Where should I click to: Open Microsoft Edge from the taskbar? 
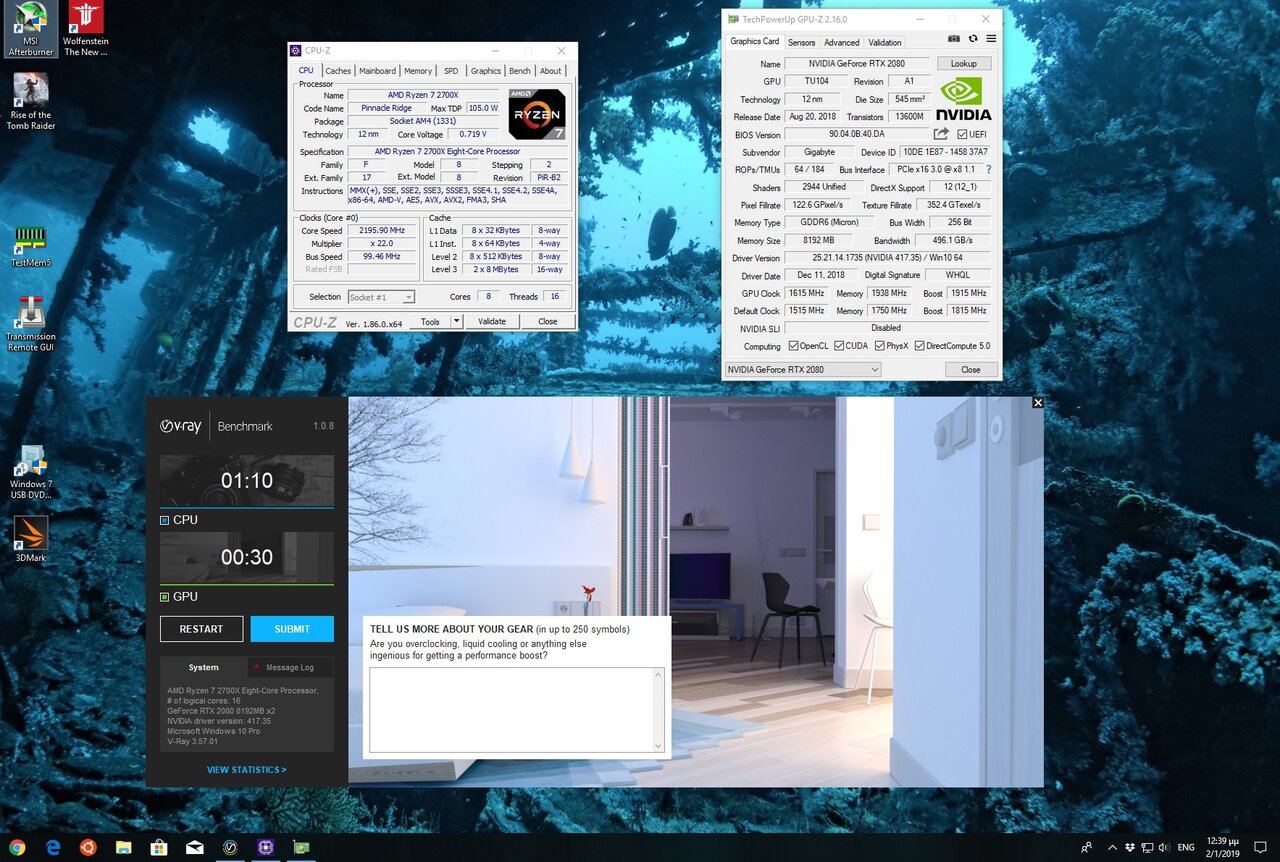pyautogui.click(x=53, y=847)
